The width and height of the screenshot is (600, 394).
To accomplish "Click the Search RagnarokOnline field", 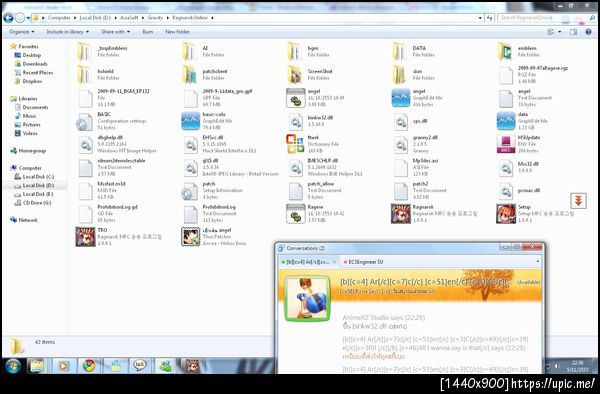I will tap(547, 18).
